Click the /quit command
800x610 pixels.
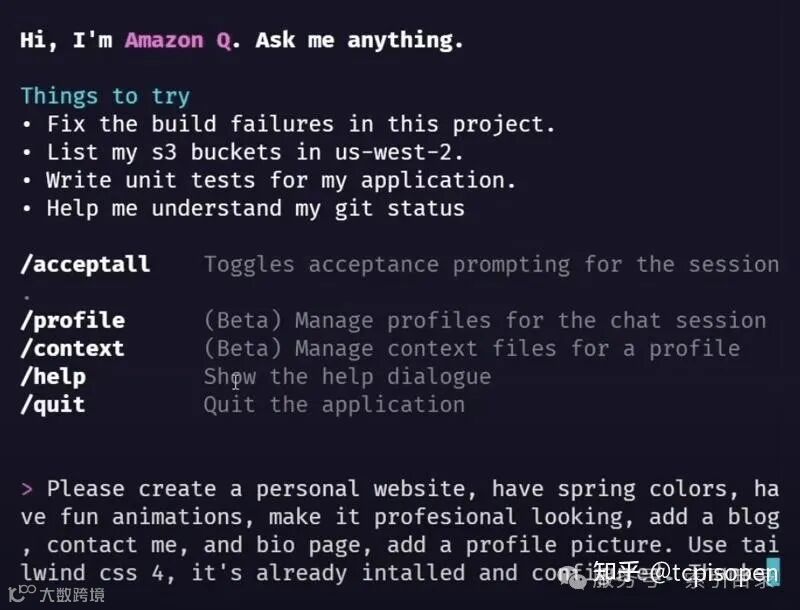click(x=53, y=404)
